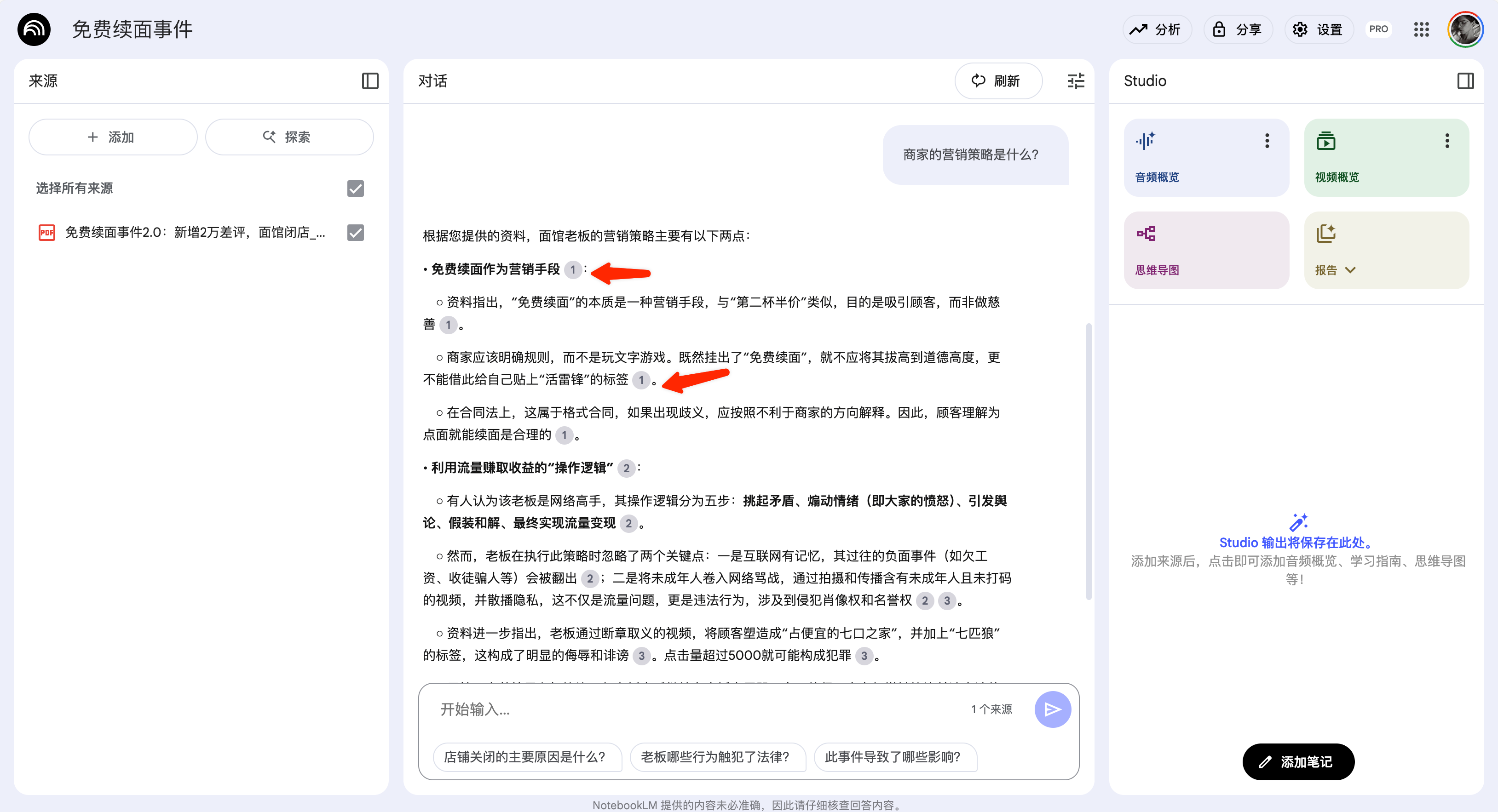Open citation 2 next to 操作逻辑 heading
The image size is (1498, 812).
coord(626,469)
